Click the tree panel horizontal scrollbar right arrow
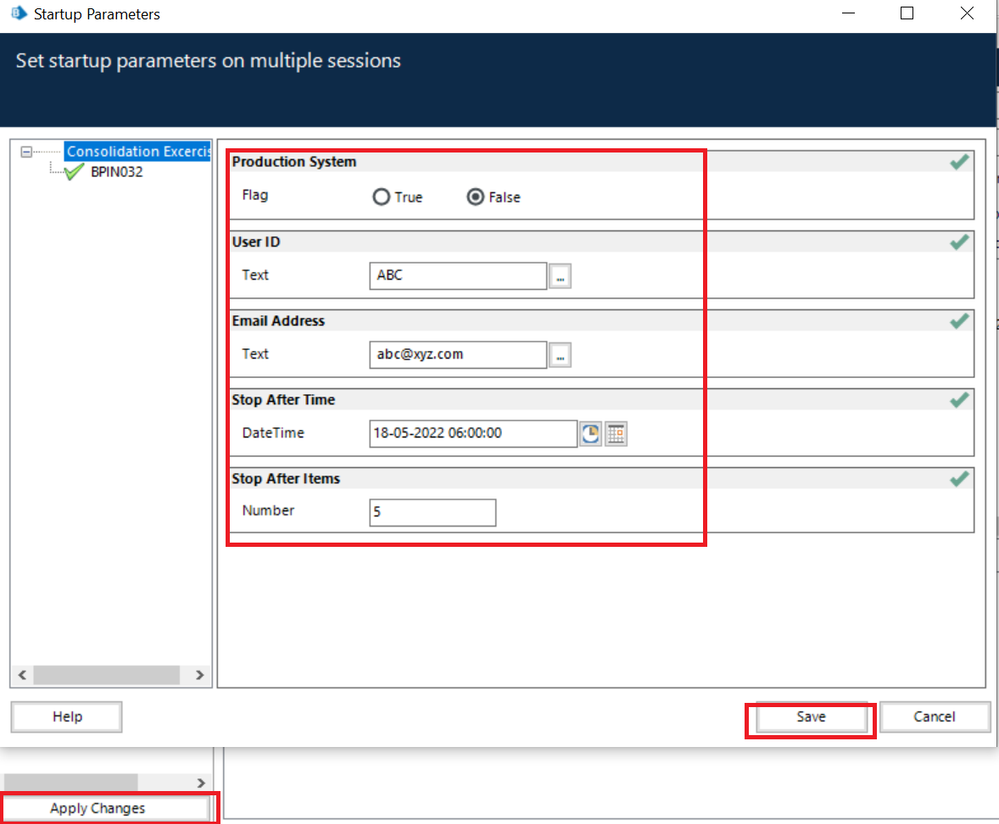The width and height of the screenshot is (999, 824). point(199,675)
